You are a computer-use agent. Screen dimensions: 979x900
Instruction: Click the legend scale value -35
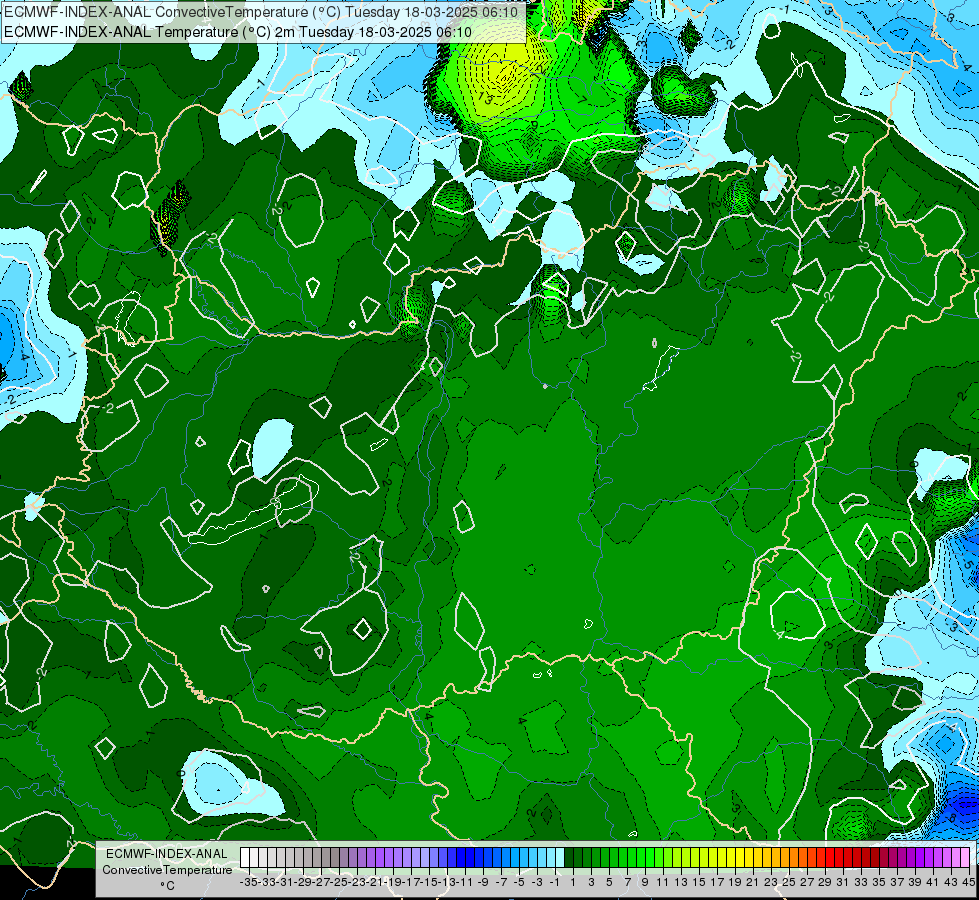249,882
